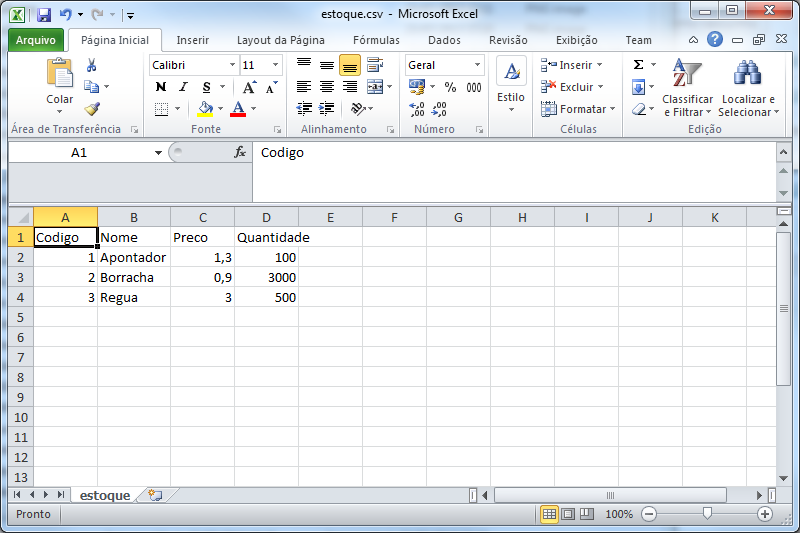Select the Format Painter brush icon
This screenshot has height=533, width=800.
92,109
